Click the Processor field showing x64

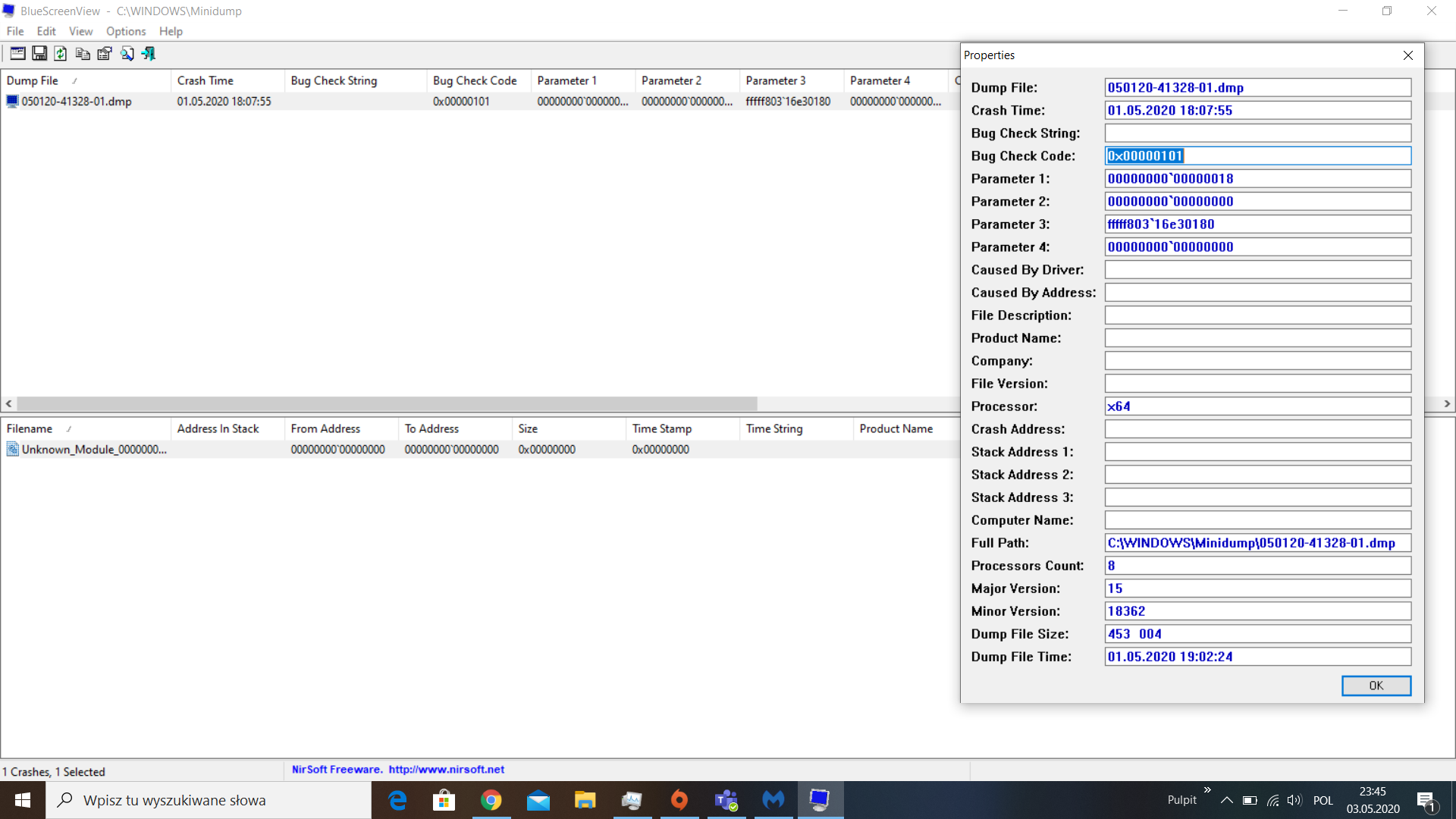[1258, 406]
